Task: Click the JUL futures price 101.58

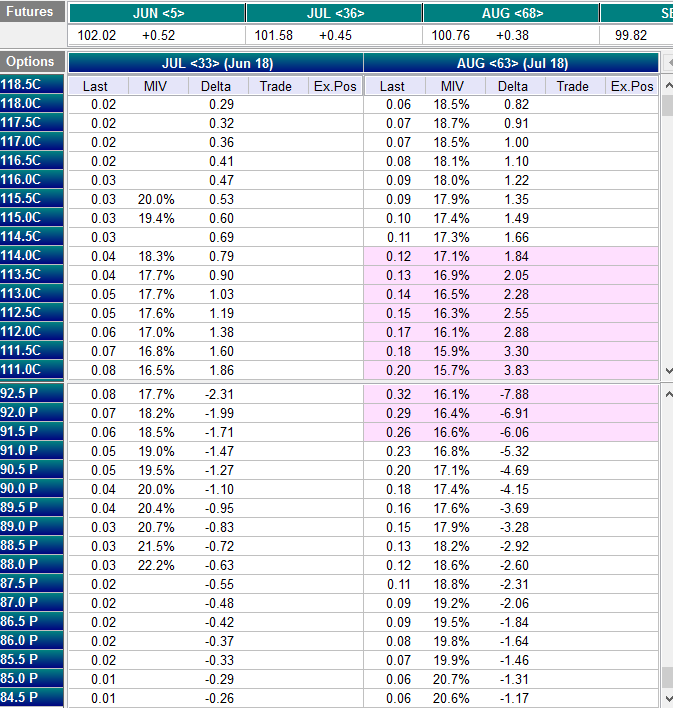Action: coord(274,35)
